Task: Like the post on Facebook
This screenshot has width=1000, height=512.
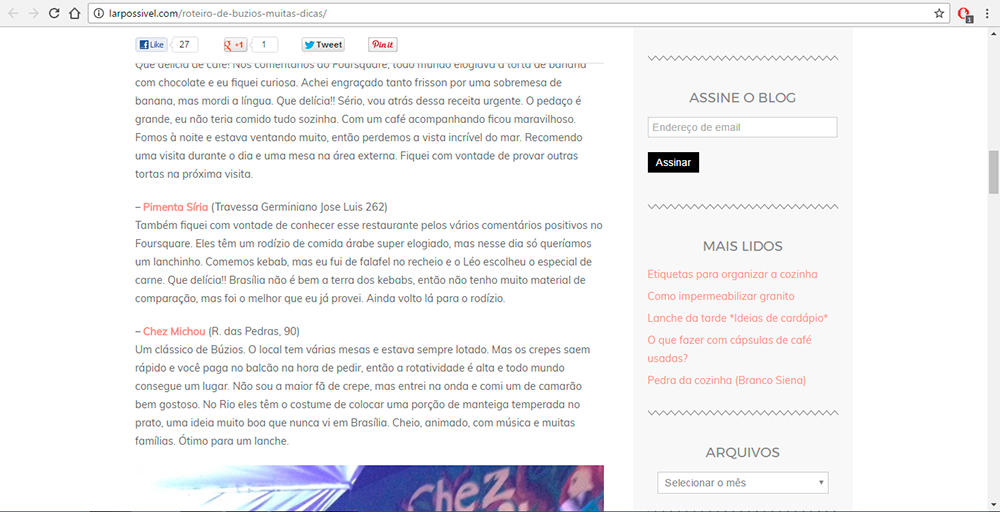Action: (152, 45)
